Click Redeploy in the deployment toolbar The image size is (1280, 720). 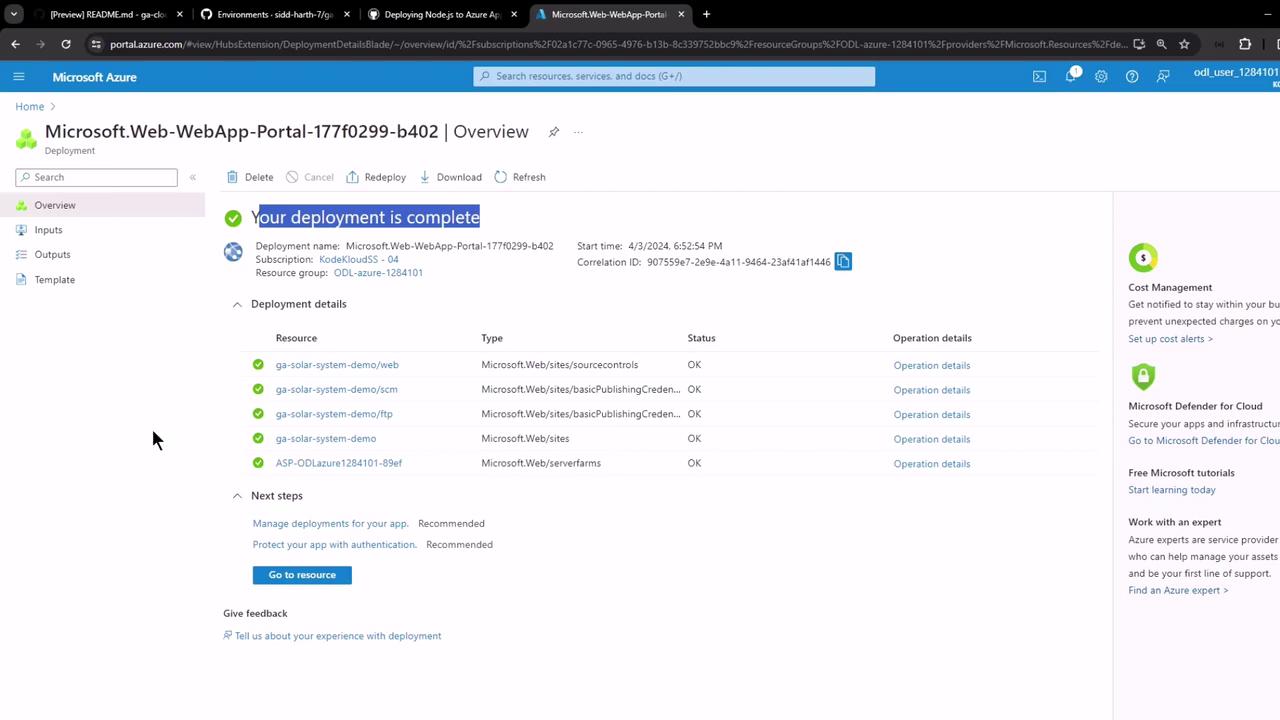pyautogui.click(x=376, y=177)
